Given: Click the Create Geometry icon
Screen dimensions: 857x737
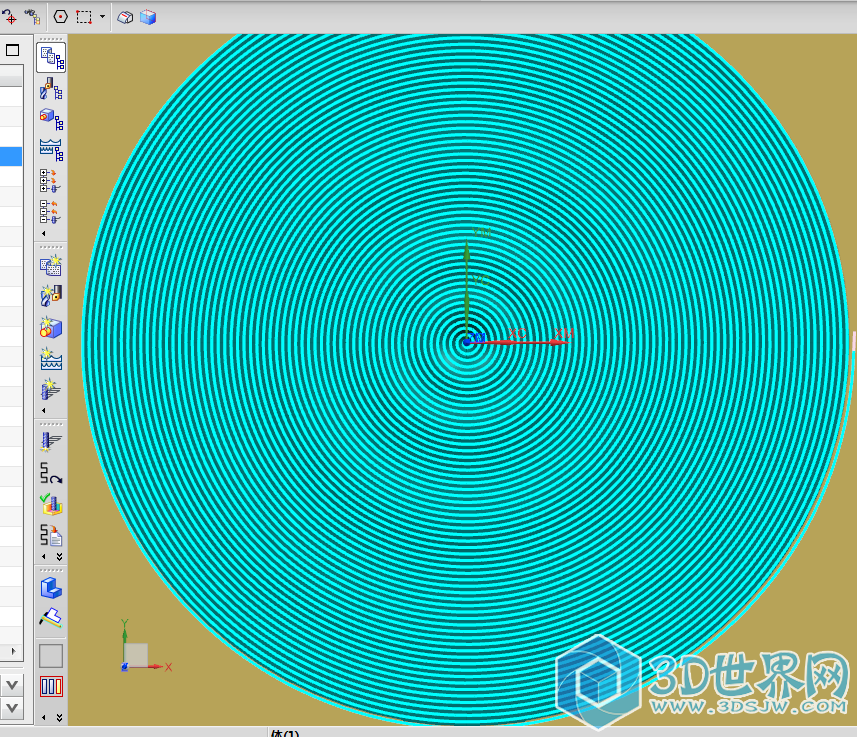Looking at the screenshot, I should click(51, 327).
